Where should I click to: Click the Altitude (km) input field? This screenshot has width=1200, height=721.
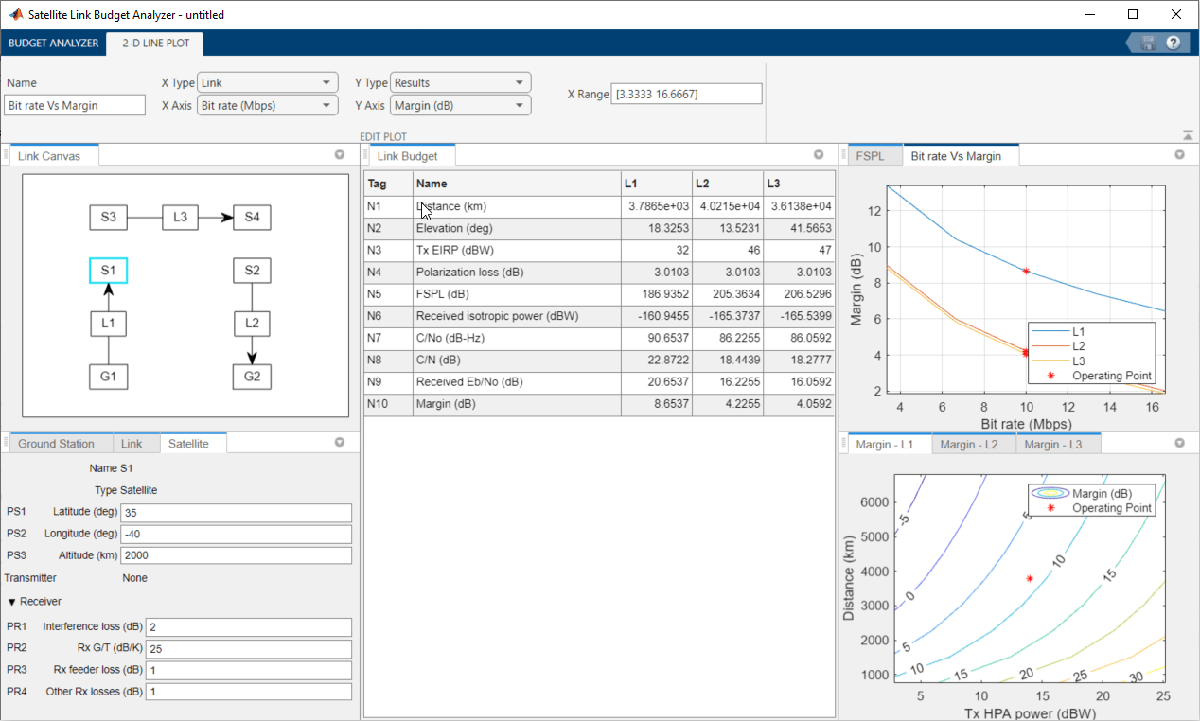235,556
